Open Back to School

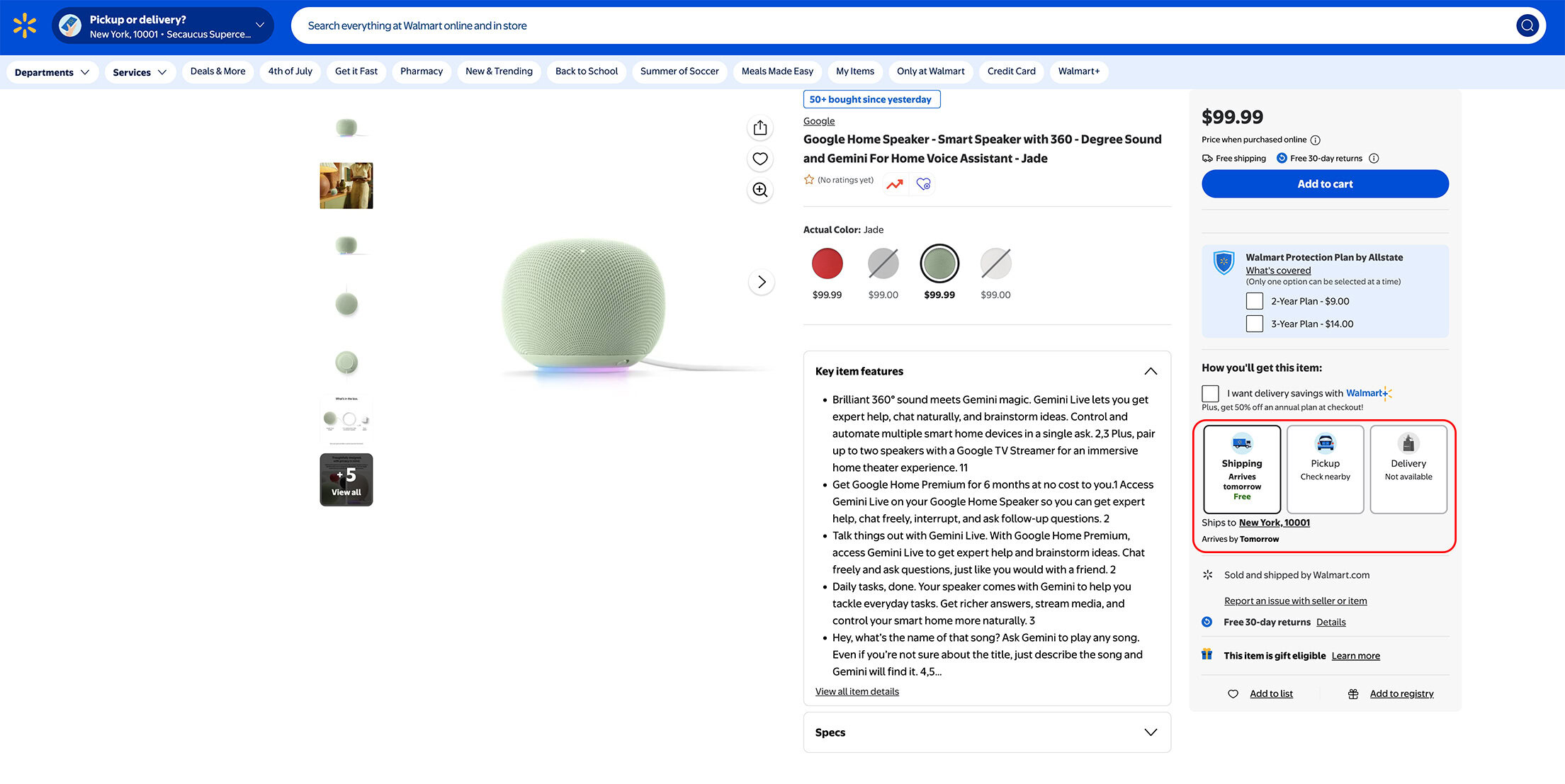pos(587,72)
